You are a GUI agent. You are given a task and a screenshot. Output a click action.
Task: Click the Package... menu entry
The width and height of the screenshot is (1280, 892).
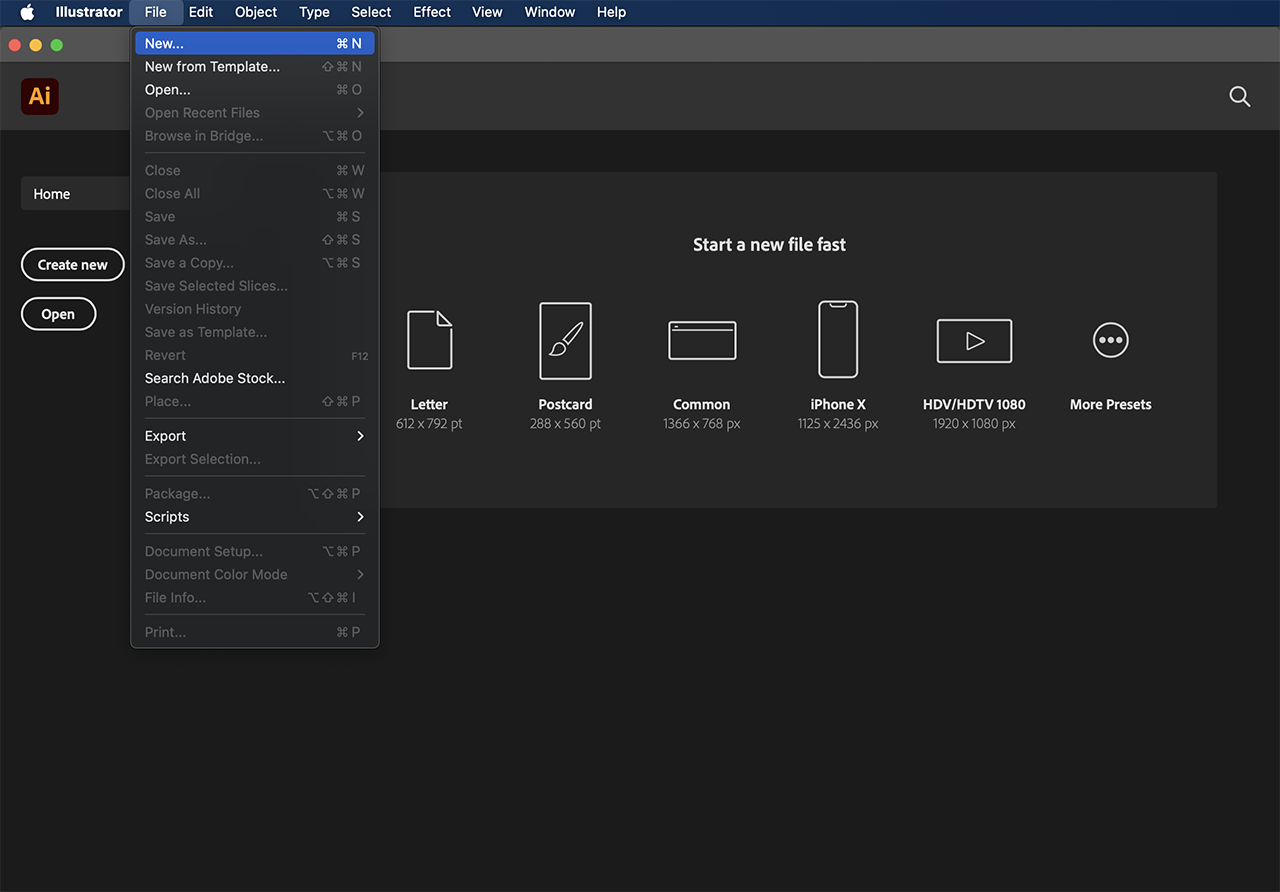coord(255,494)
